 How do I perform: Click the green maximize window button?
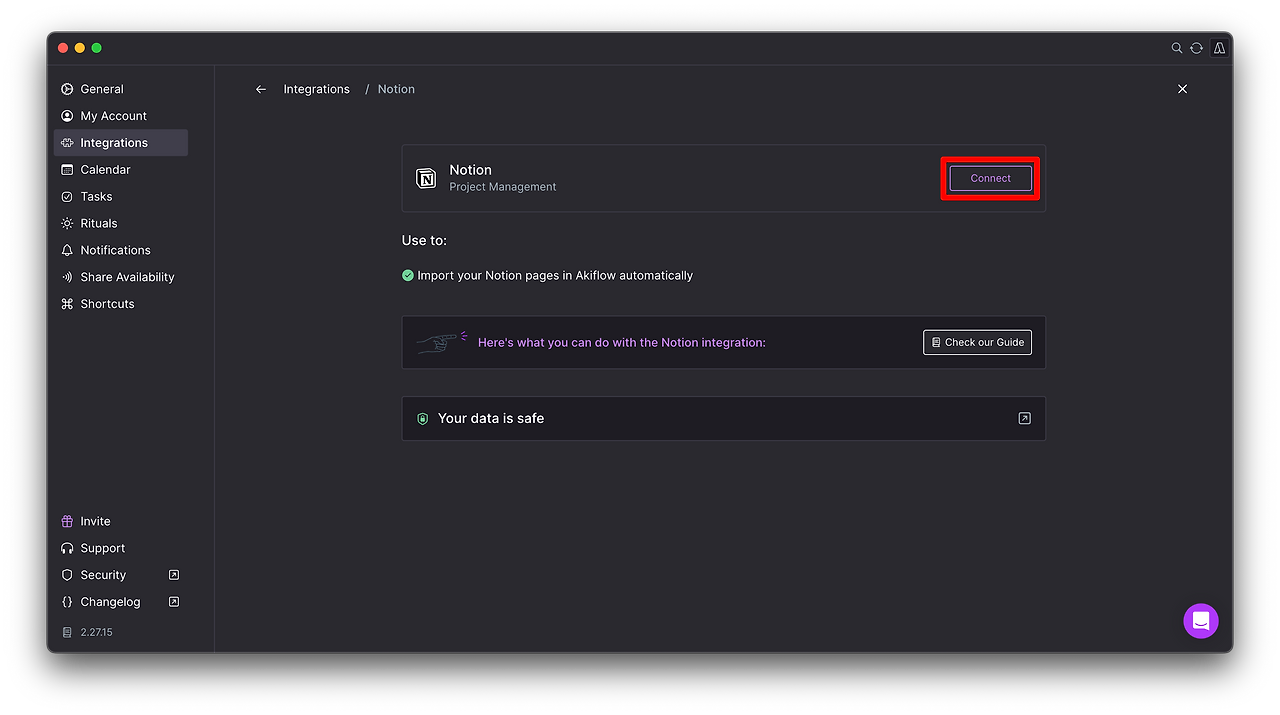point(97,48)
